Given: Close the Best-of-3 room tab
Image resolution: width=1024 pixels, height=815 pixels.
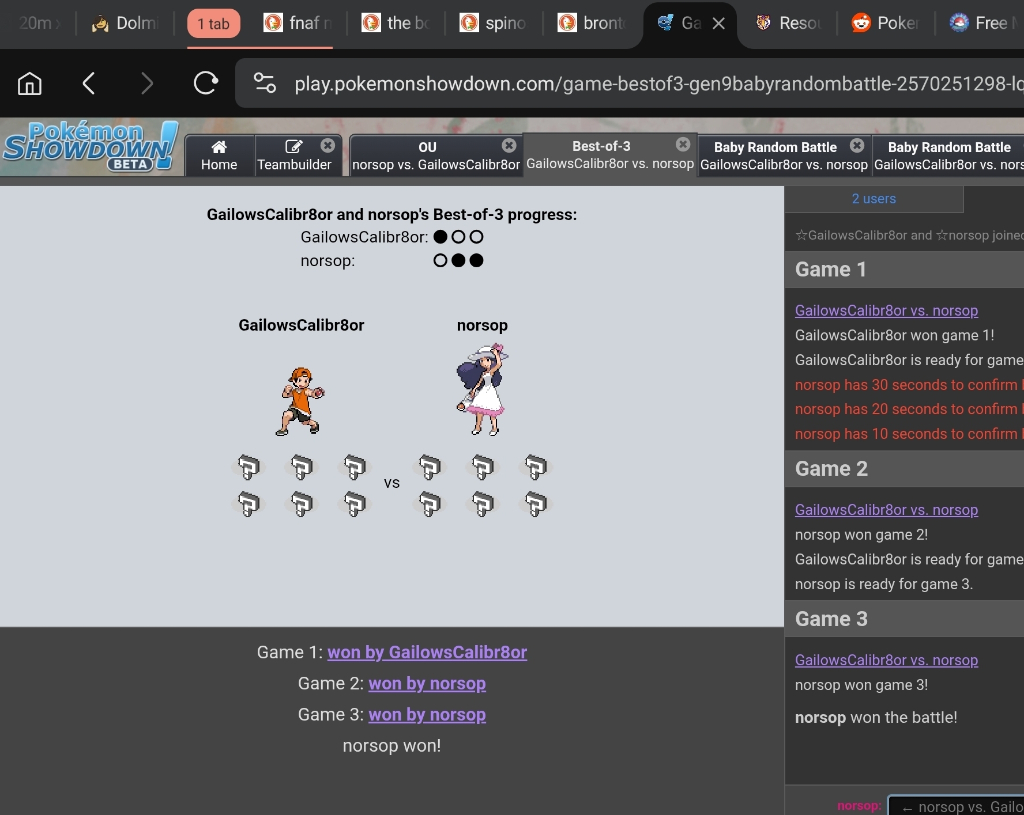Looking at the screenshot, I should 683,145.
